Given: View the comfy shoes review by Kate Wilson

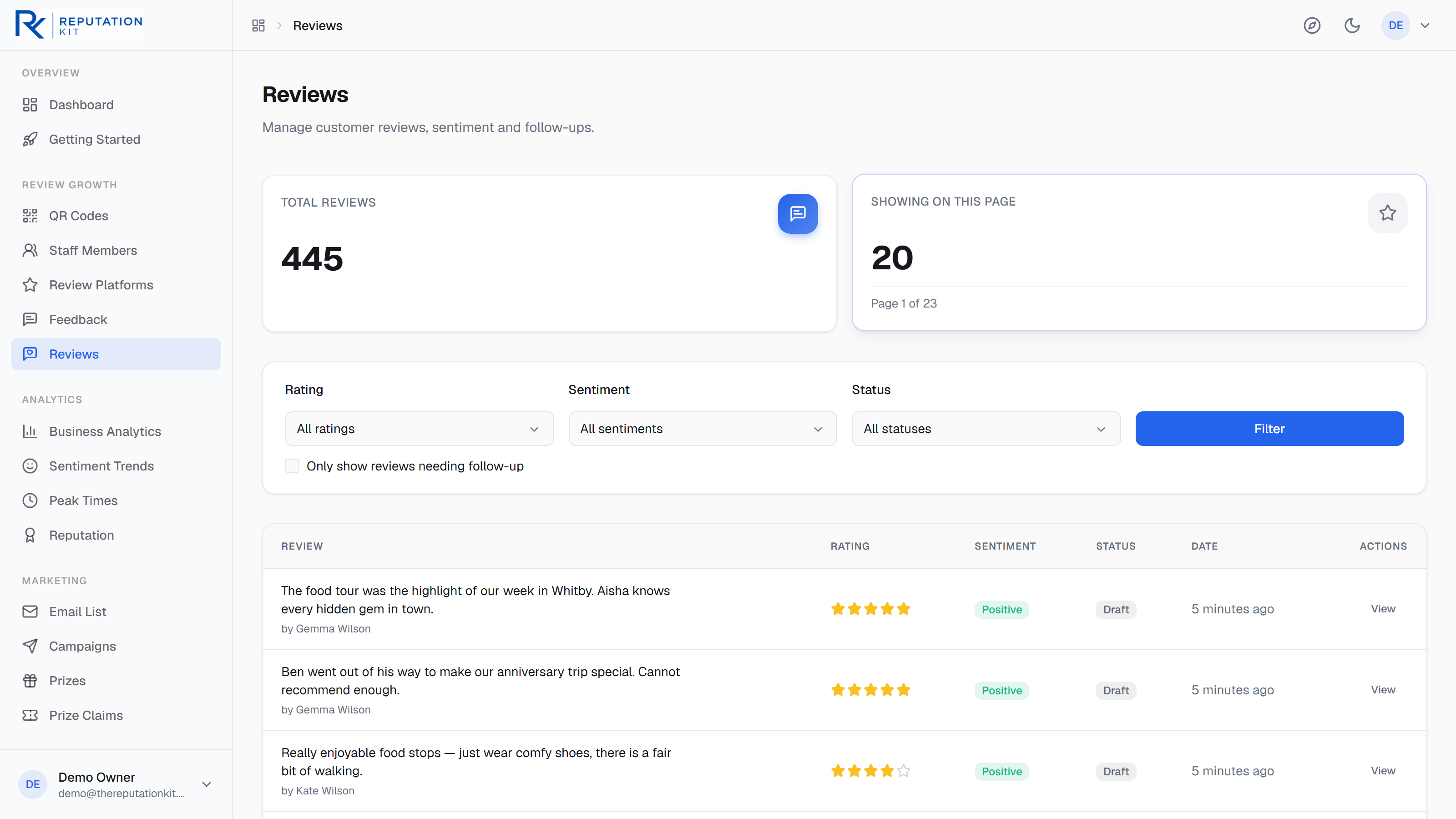Looking at the screenshot, I should [1383, 770].
